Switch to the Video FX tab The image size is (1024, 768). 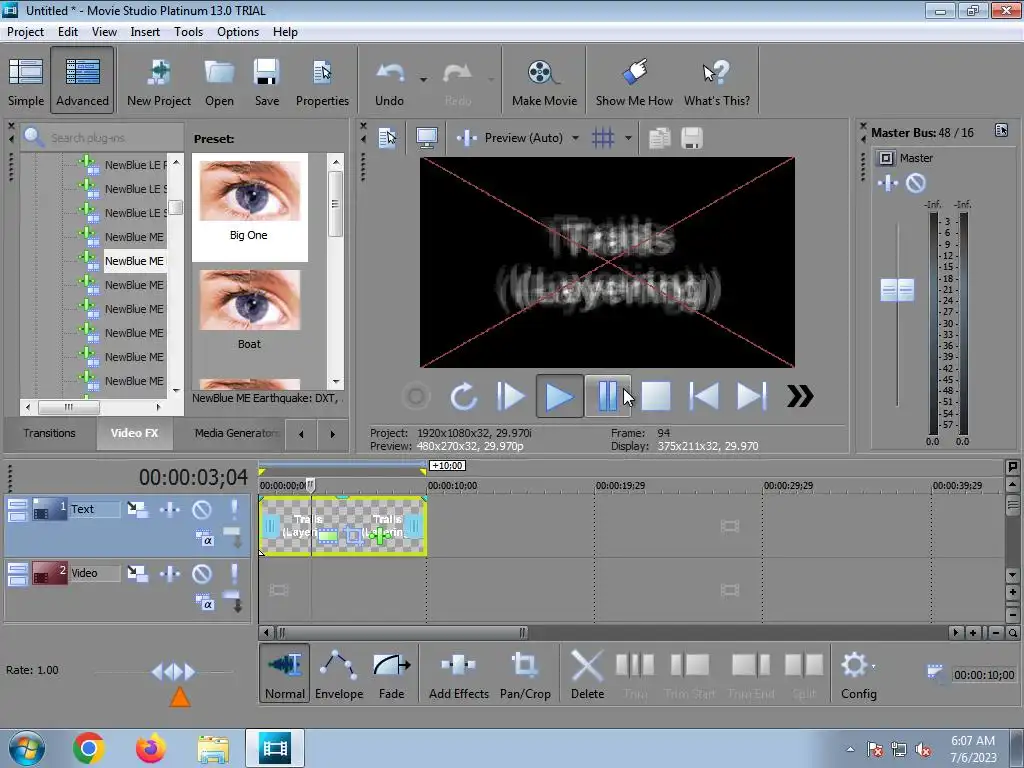pyautogui.click(x=135, y=433)
